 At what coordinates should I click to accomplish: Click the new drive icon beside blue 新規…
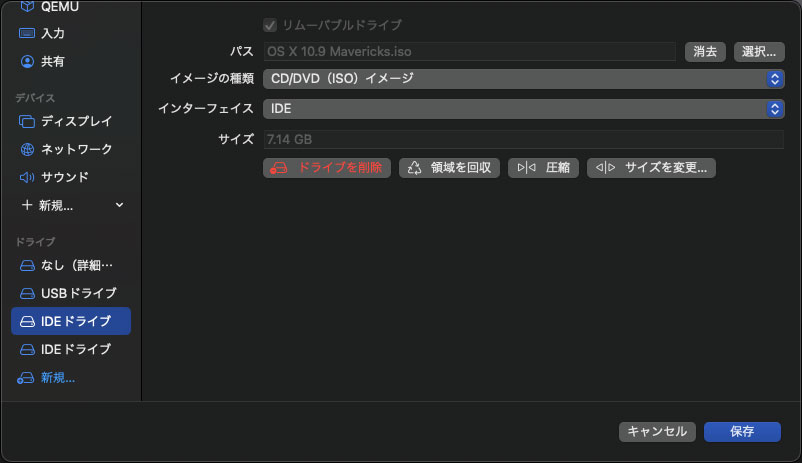point(26,378)
